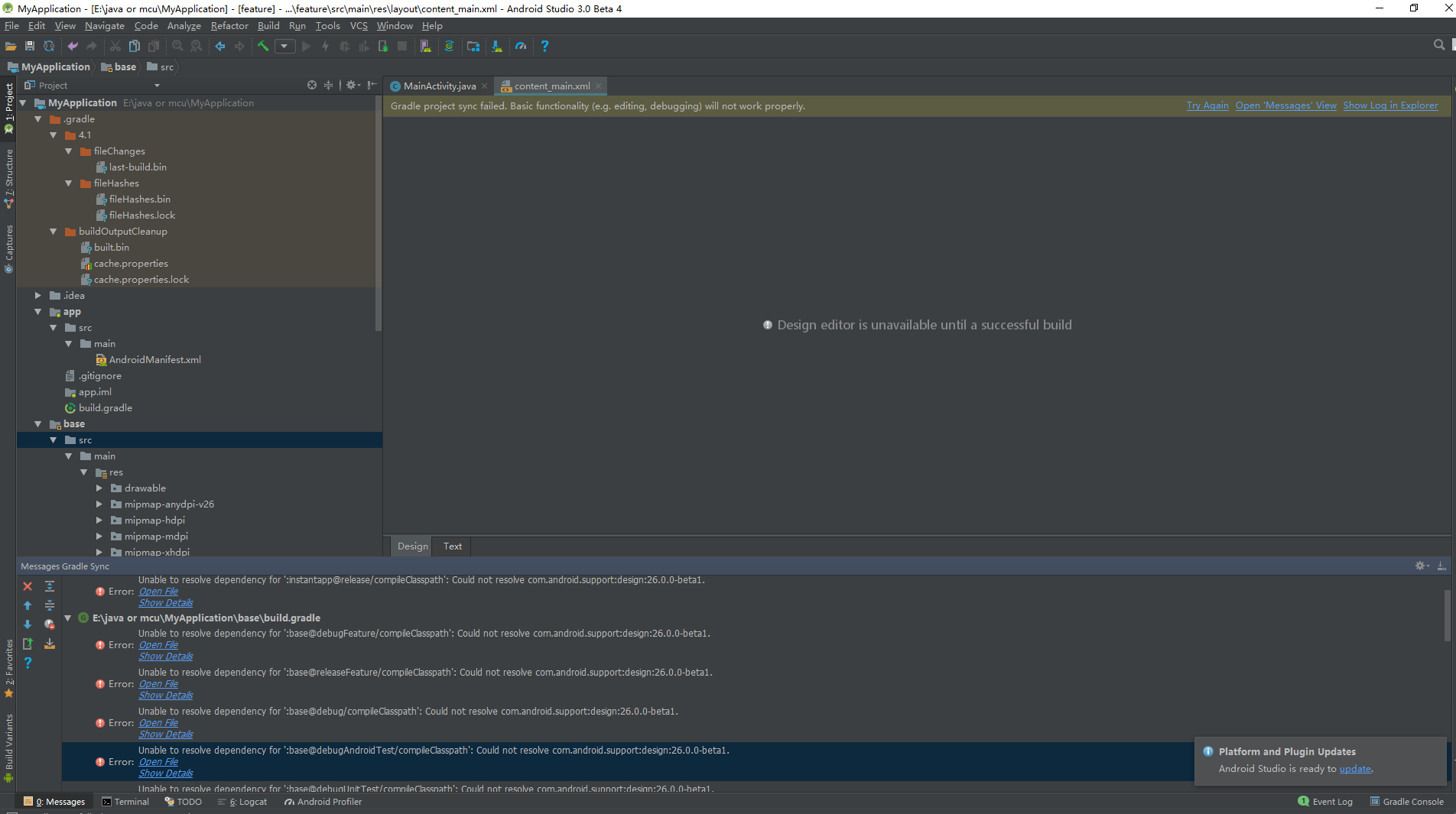Image resolution: width=1456 pixels, height=814 pixels.
Task: Toggle the Event Log tool window
Action: click(x=1325, y=802)
